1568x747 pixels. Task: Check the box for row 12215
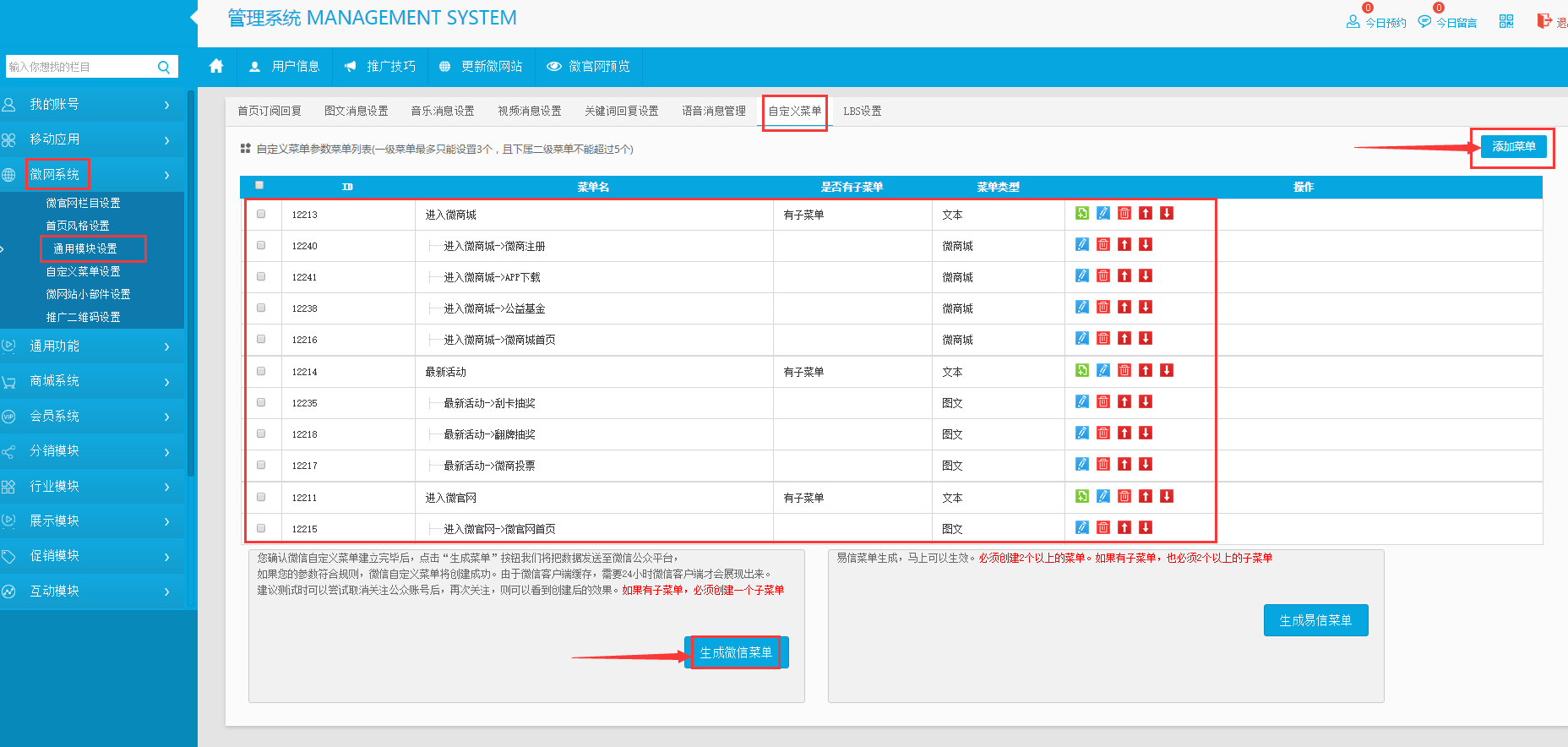pyautogui.click(x=261, y=528)
